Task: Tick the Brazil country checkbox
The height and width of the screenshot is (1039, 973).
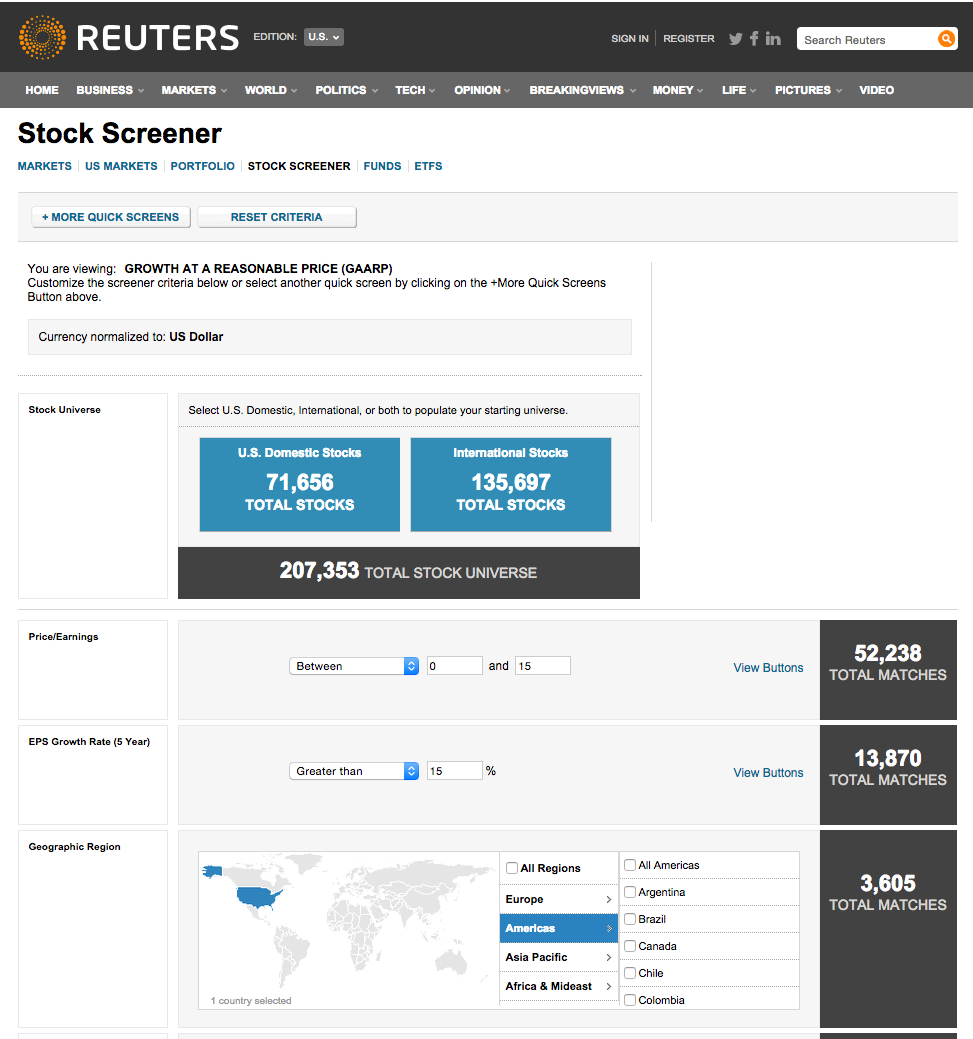Action: tap(630, 918)
